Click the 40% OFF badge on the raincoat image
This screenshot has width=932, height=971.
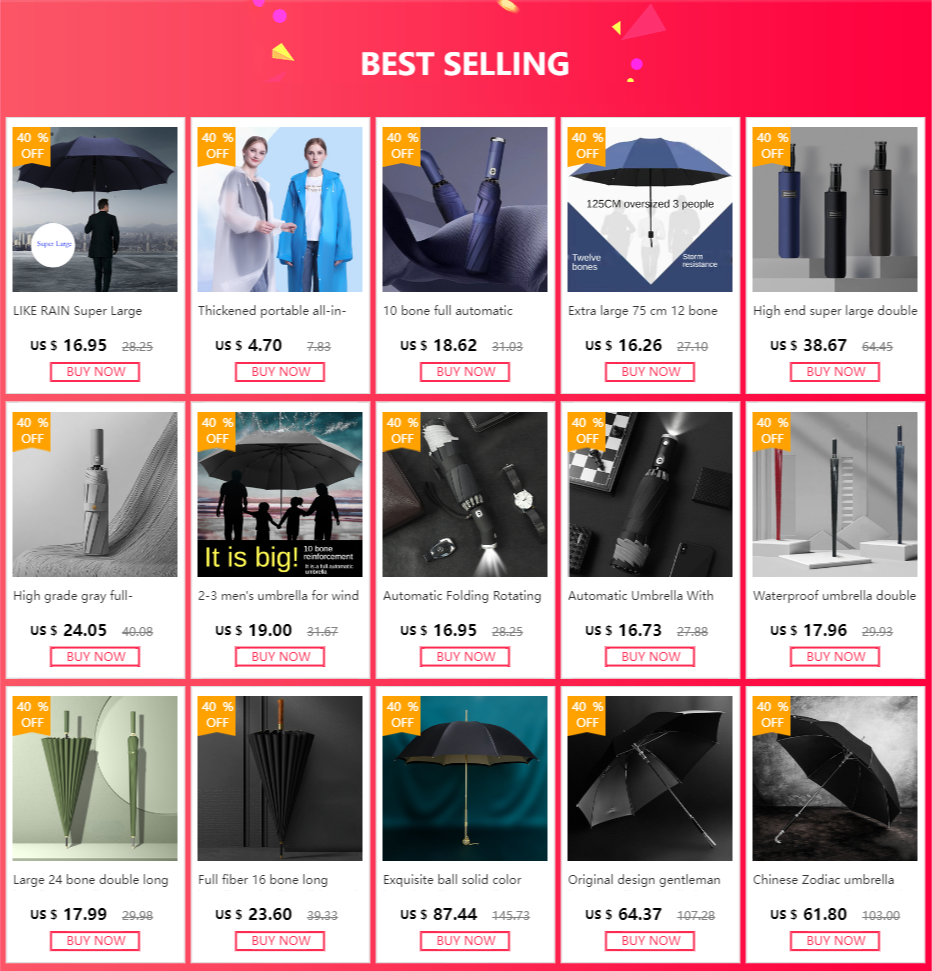(217, 146)
